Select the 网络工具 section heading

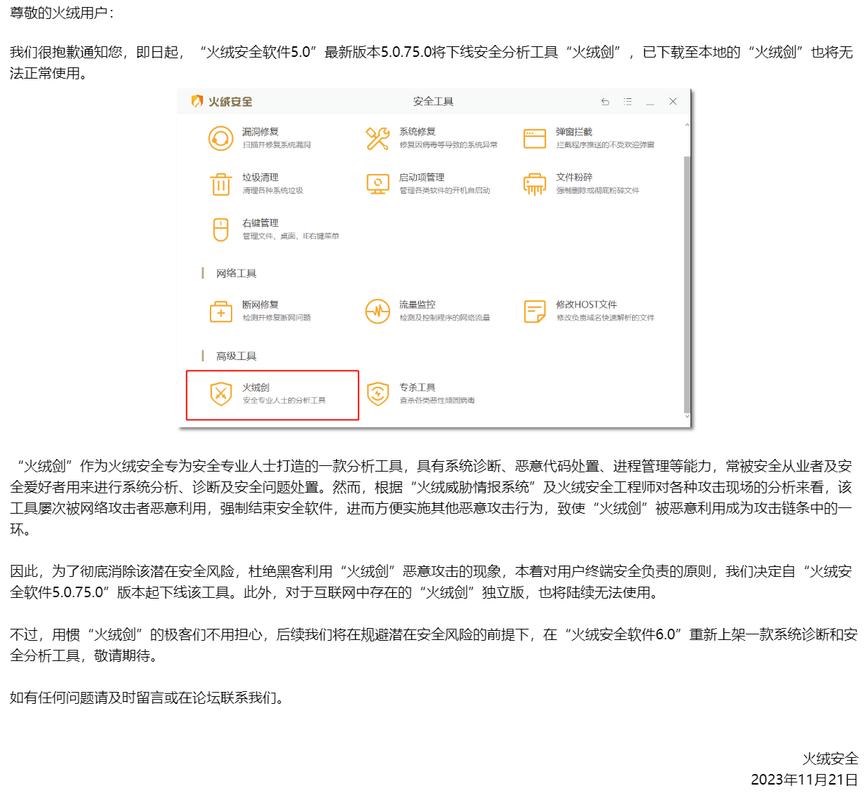[x=236, y=273]
